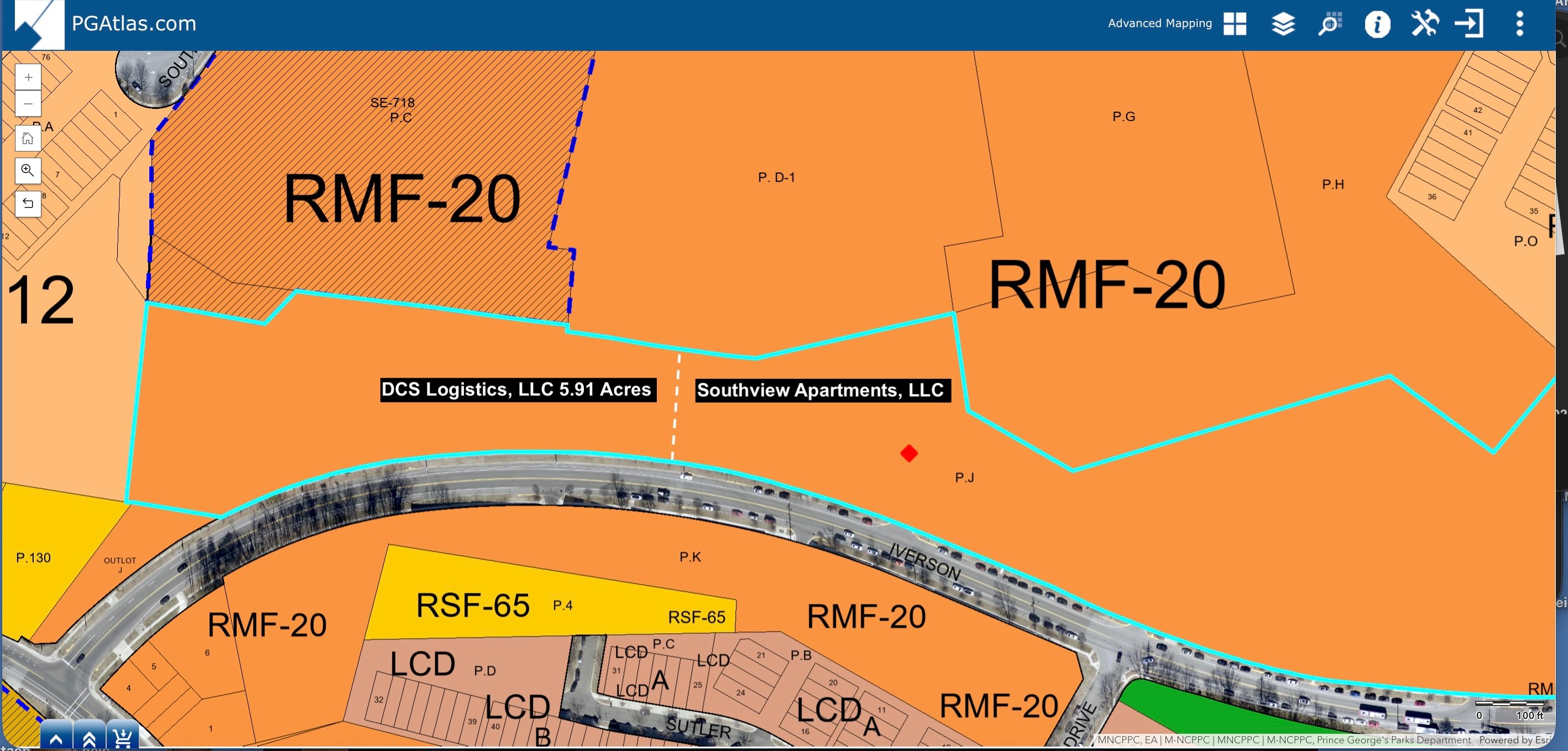The image size is (1568, 751).
Task: Select lot number 16
Action: [806, 732]
